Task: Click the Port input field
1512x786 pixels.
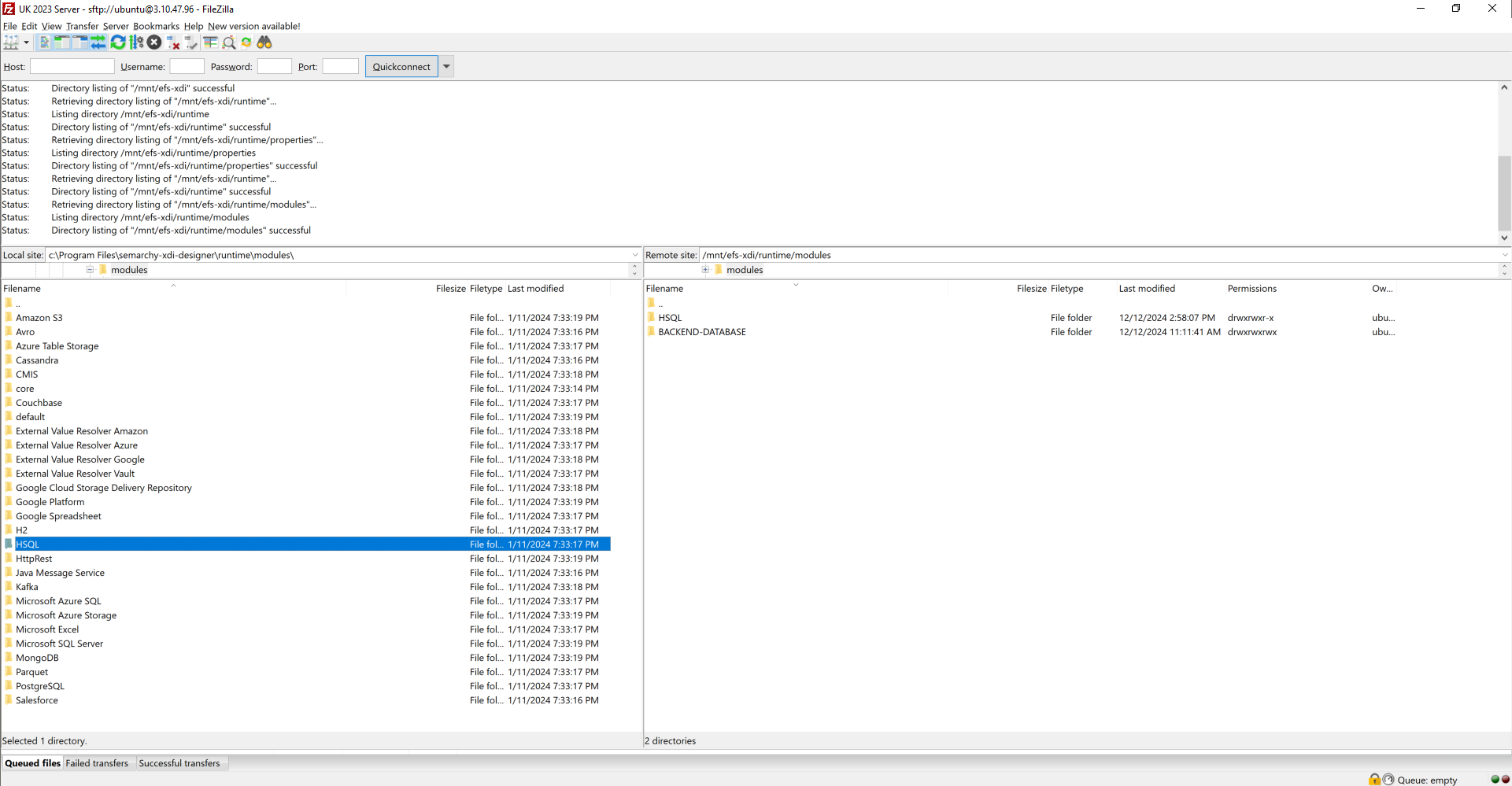Action: click(x=341, y=67)
